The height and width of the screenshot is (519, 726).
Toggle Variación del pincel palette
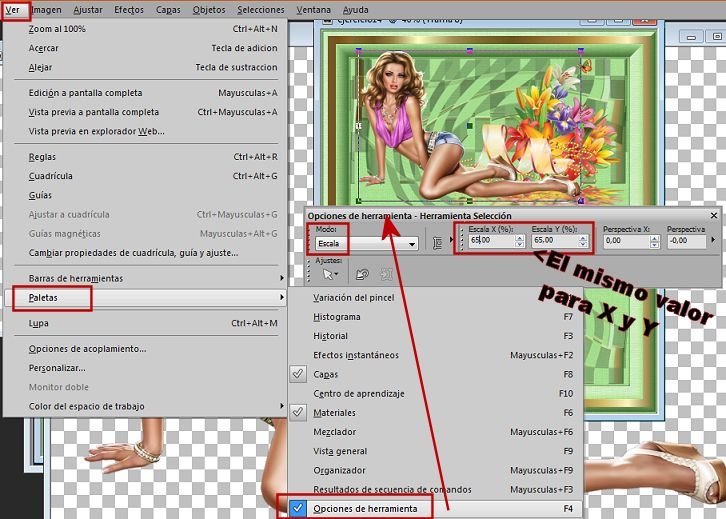point(434,298)
